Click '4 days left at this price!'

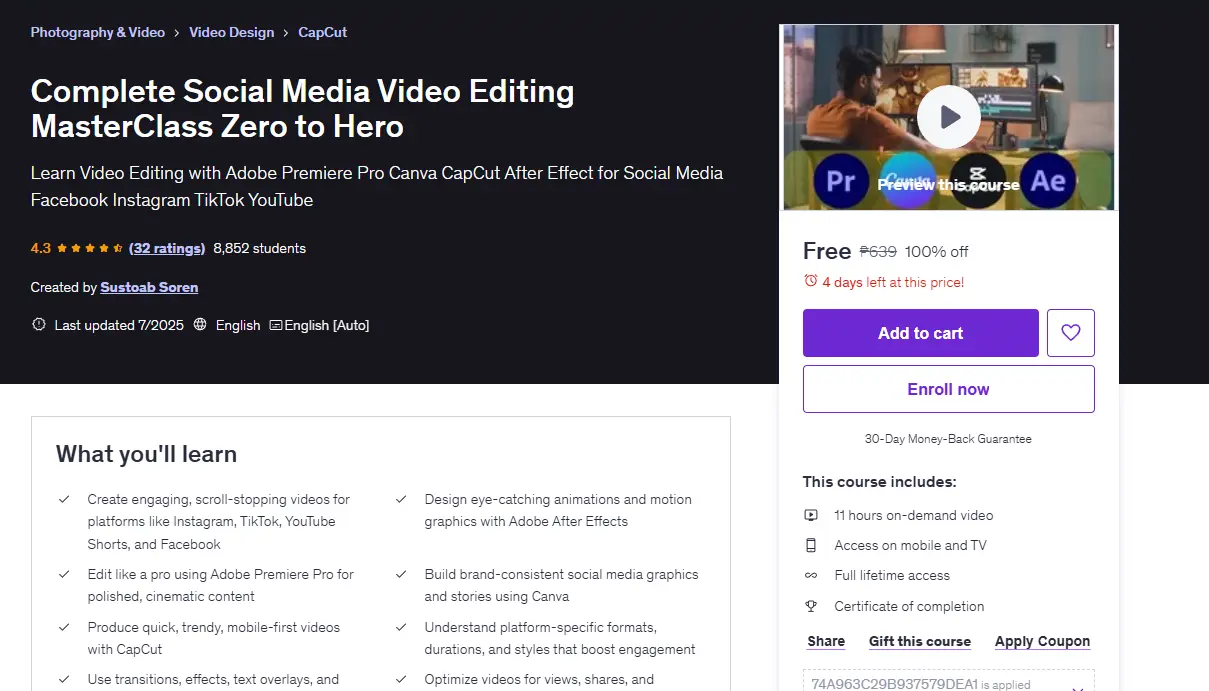pos(893,282)
